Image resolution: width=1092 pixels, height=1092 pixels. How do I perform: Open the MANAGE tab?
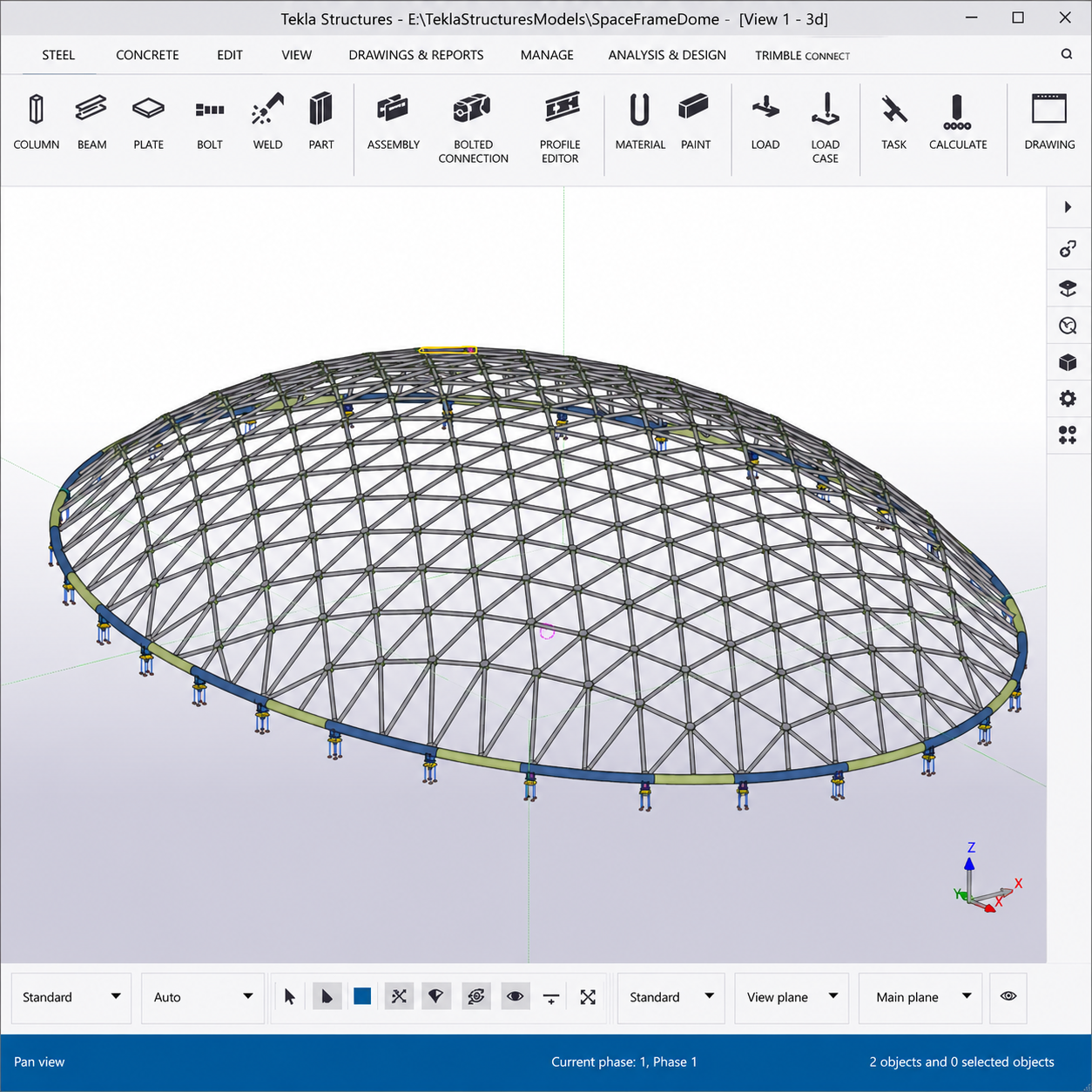[x=547, y=55]
